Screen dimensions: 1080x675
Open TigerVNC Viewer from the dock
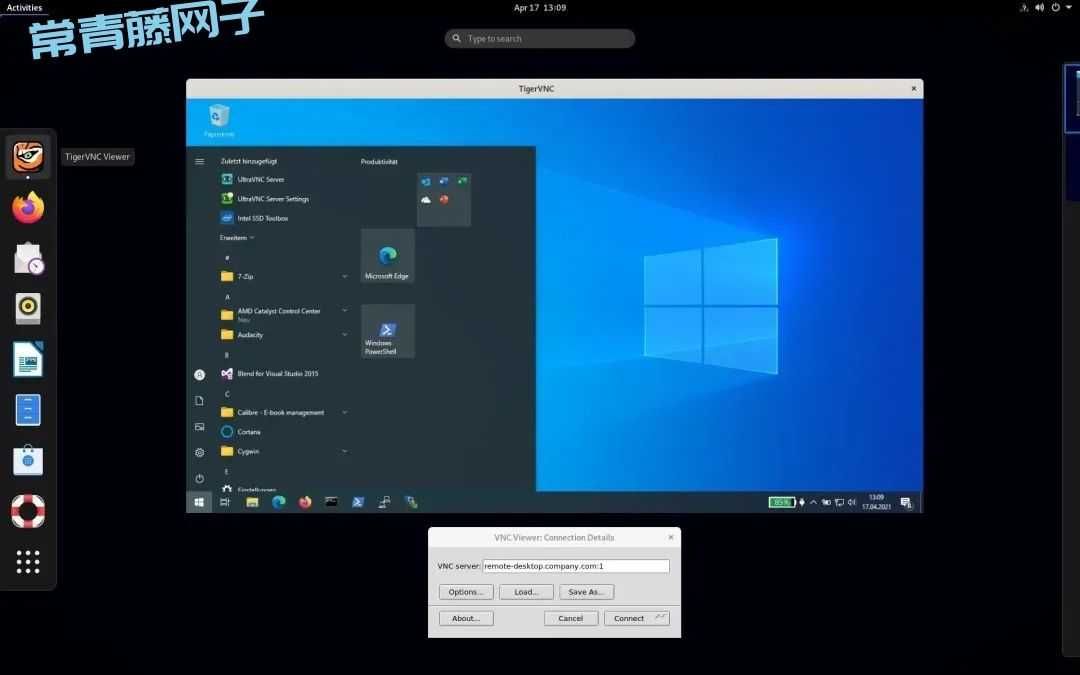[28, 156]
